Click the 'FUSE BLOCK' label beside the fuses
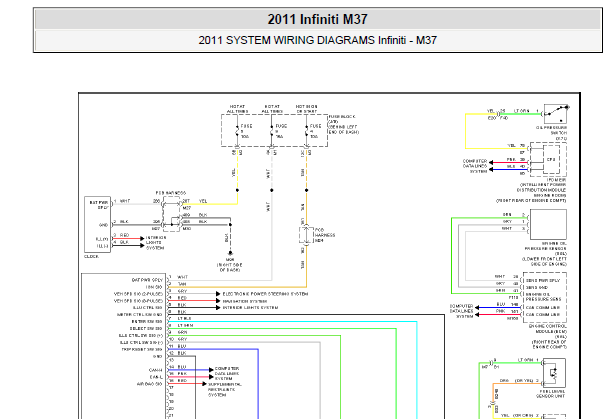Screen dimensions: 606x419 click(344, 124)
